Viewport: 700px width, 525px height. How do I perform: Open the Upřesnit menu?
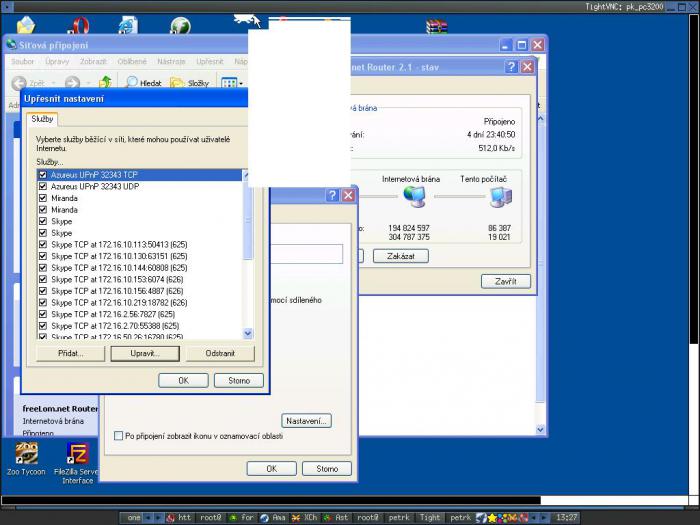[x=210, y=62]
